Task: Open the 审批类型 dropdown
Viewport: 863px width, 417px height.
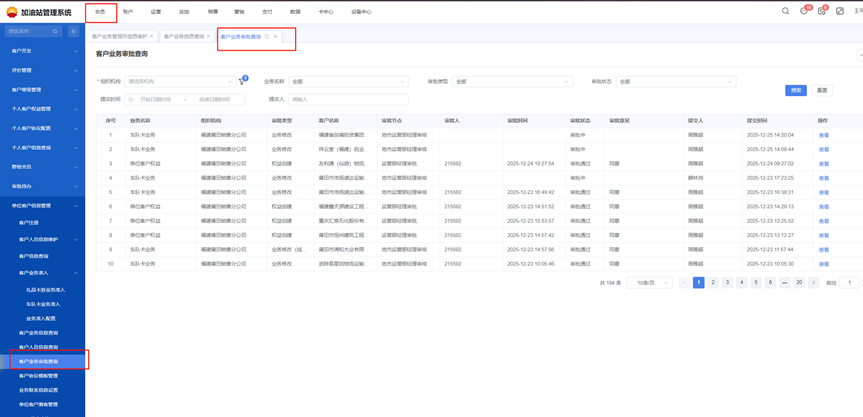Action: pos(511,82)
